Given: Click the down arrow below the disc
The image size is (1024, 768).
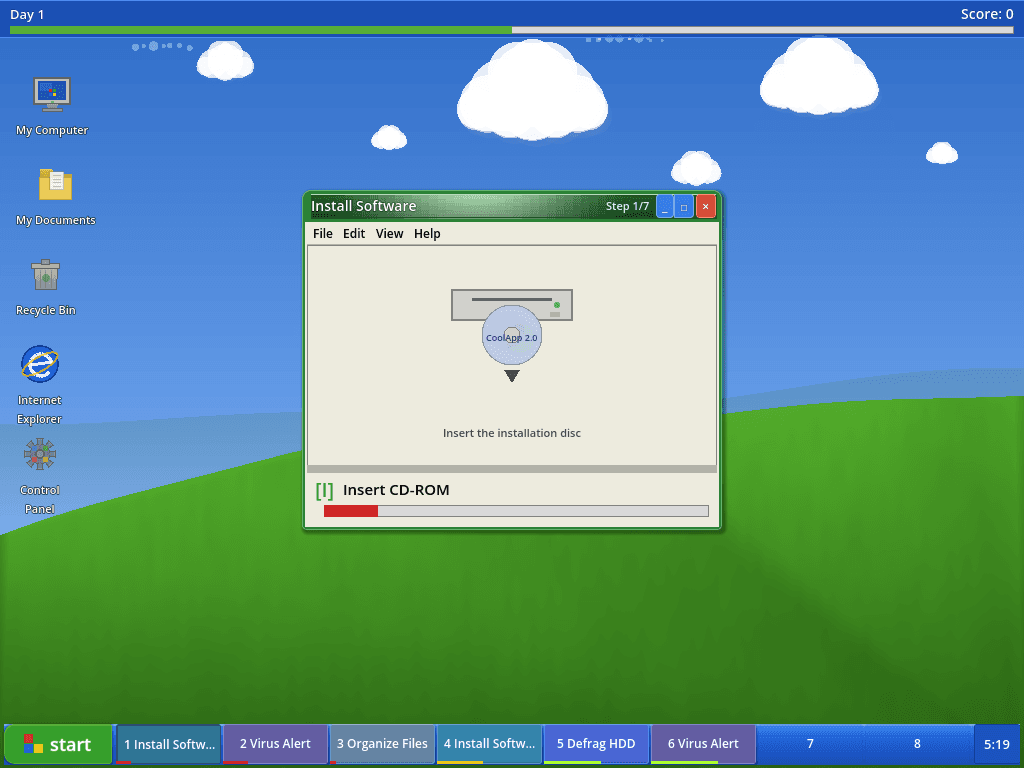Looking at the screenshot, I should pos(511,376).
